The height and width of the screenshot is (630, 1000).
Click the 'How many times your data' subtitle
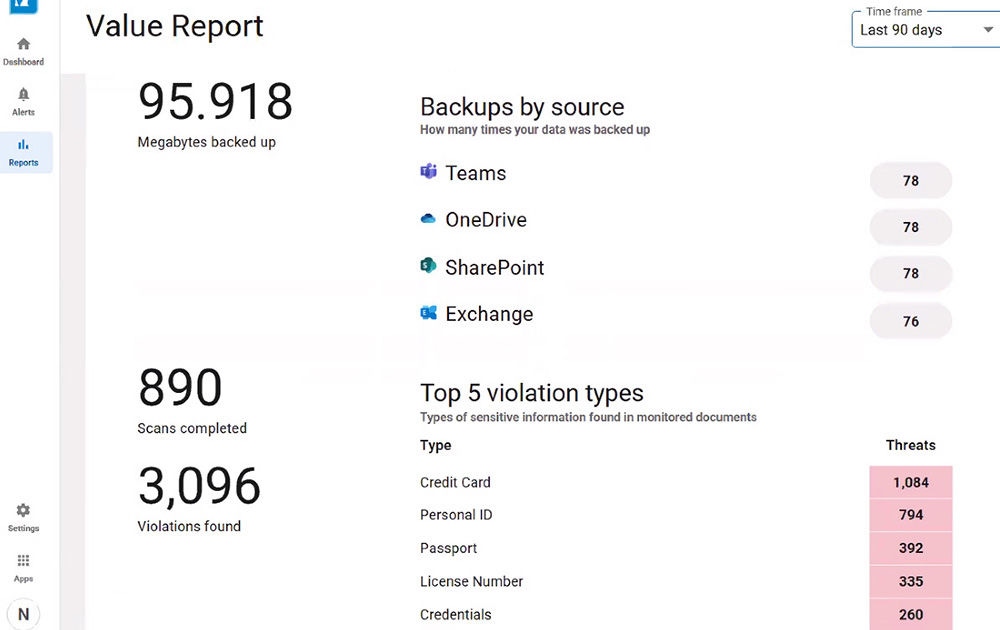[535, 130]
